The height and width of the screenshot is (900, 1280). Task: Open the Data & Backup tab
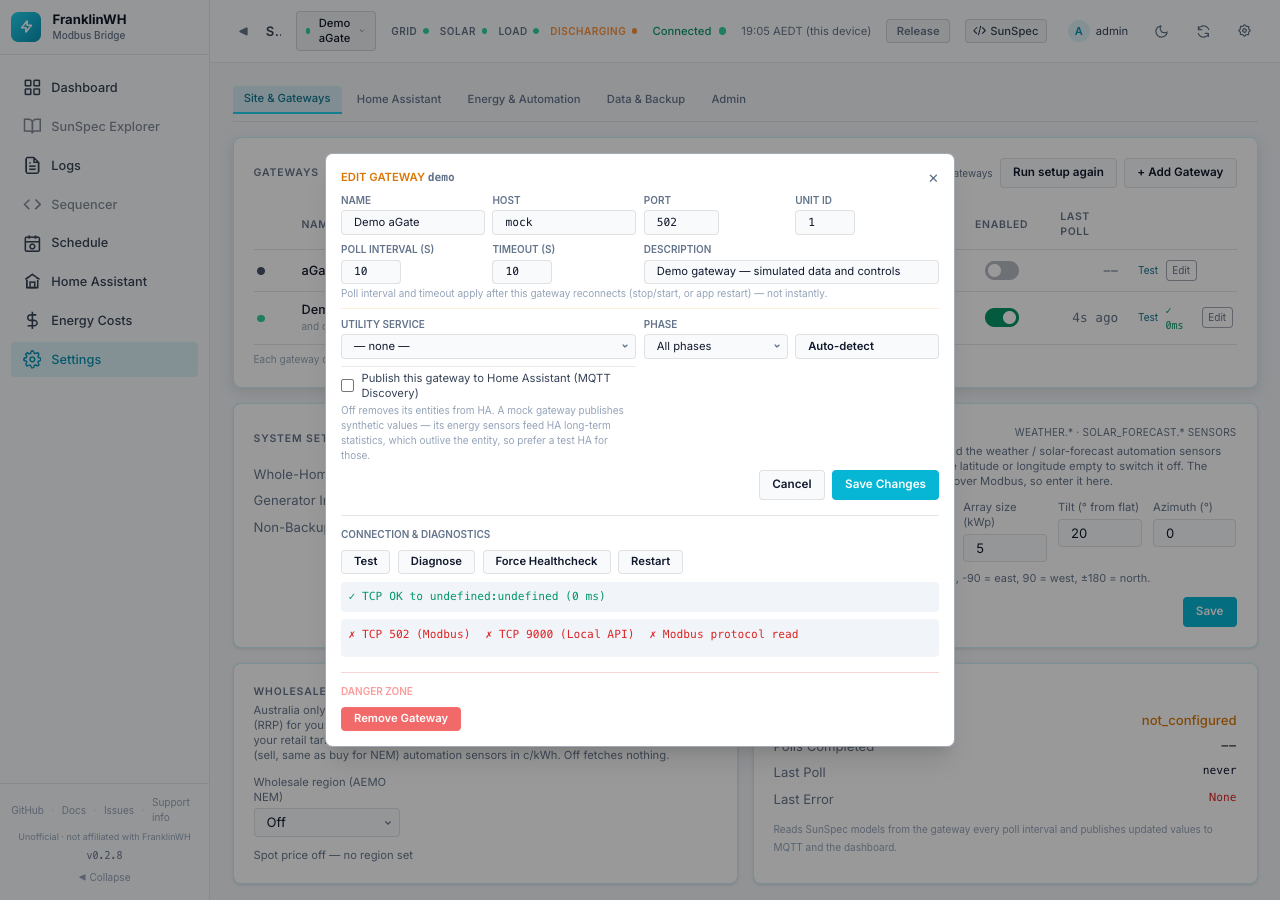click(x=646, y=99)
